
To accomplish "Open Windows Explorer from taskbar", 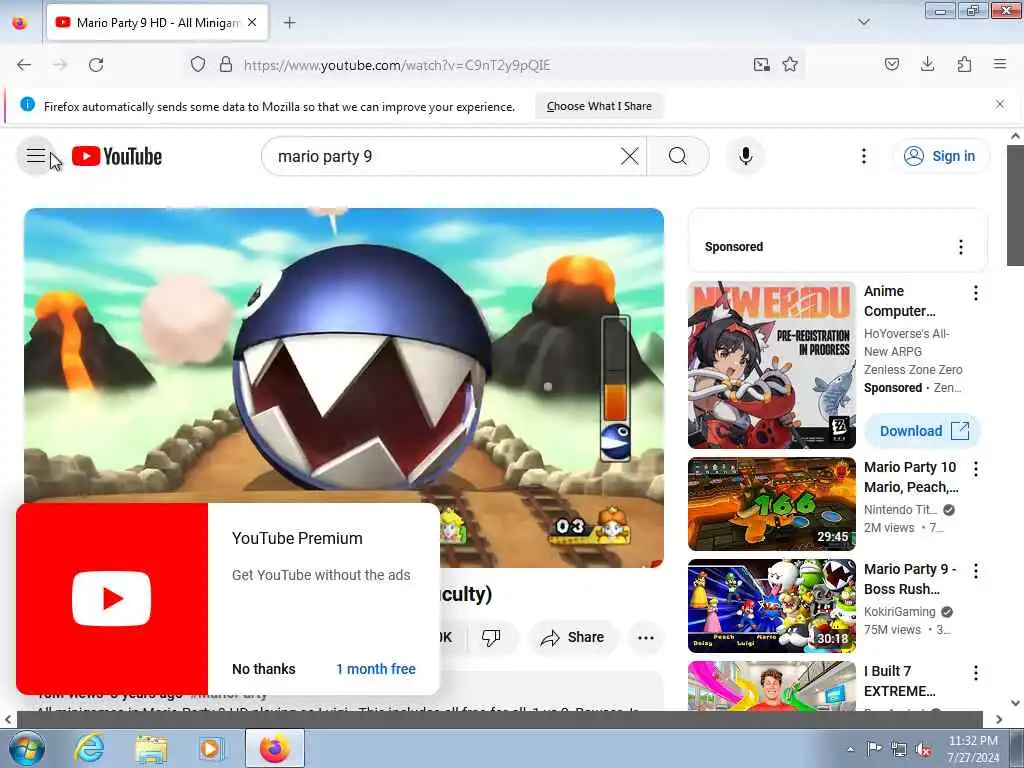I will (151, 748).
